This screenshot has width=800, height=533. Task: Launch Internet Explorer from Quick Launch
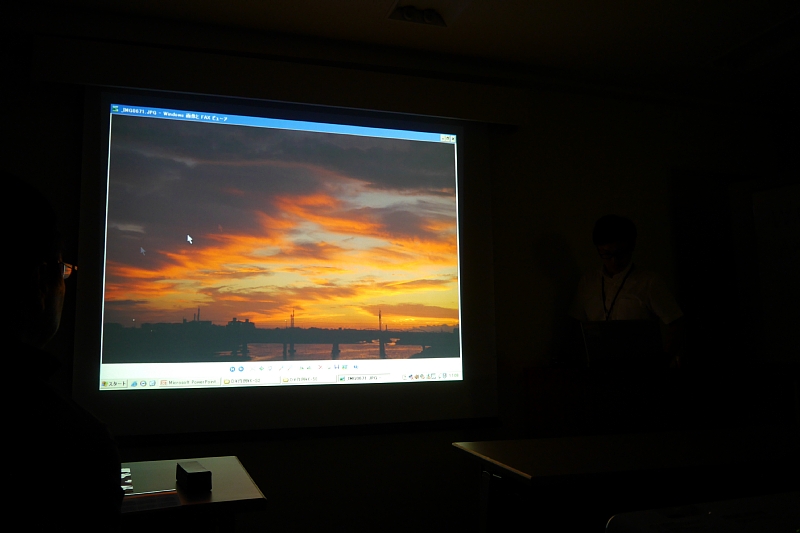pyautogui.click(x=135, y=383)
